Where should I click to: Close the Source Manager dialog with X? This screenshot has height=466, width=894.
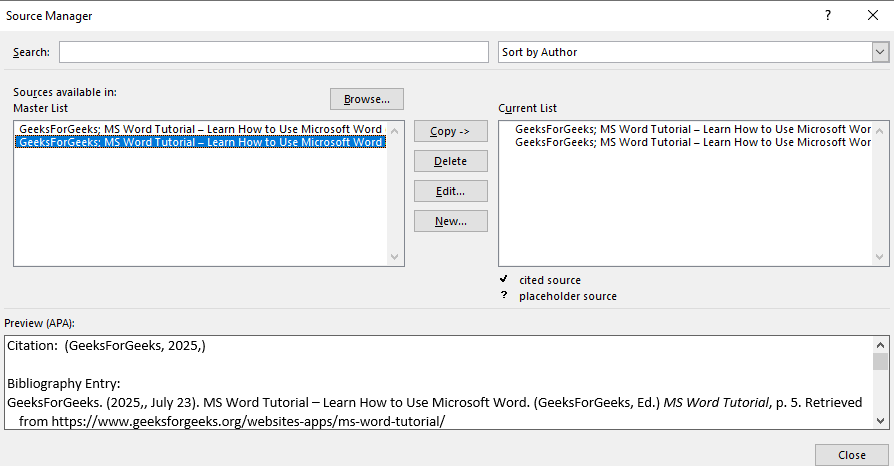coord(872,15)
